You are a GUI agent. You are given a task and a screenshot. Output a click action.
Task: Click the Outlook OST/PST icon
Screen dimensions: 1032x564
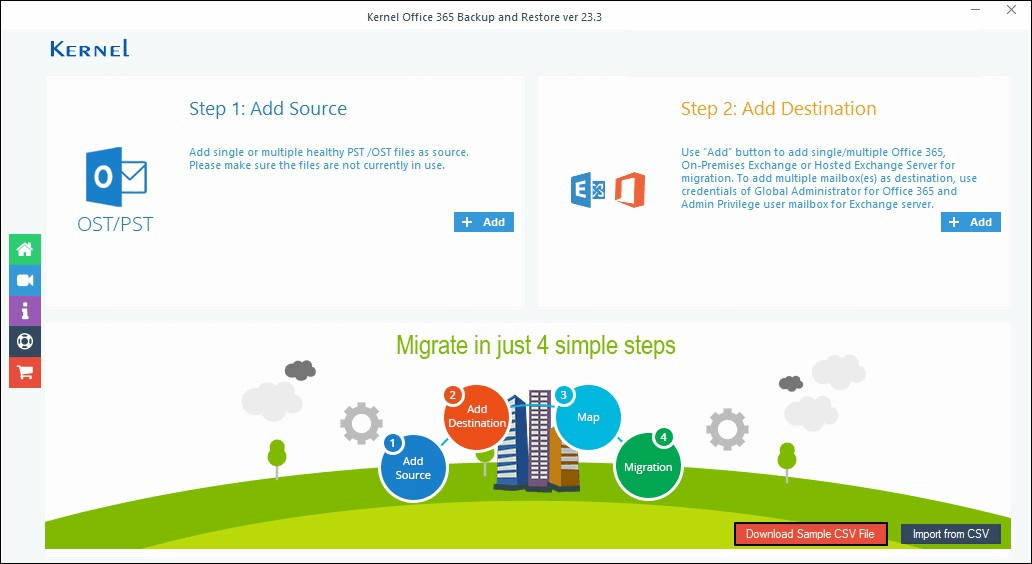click(116, 177)
